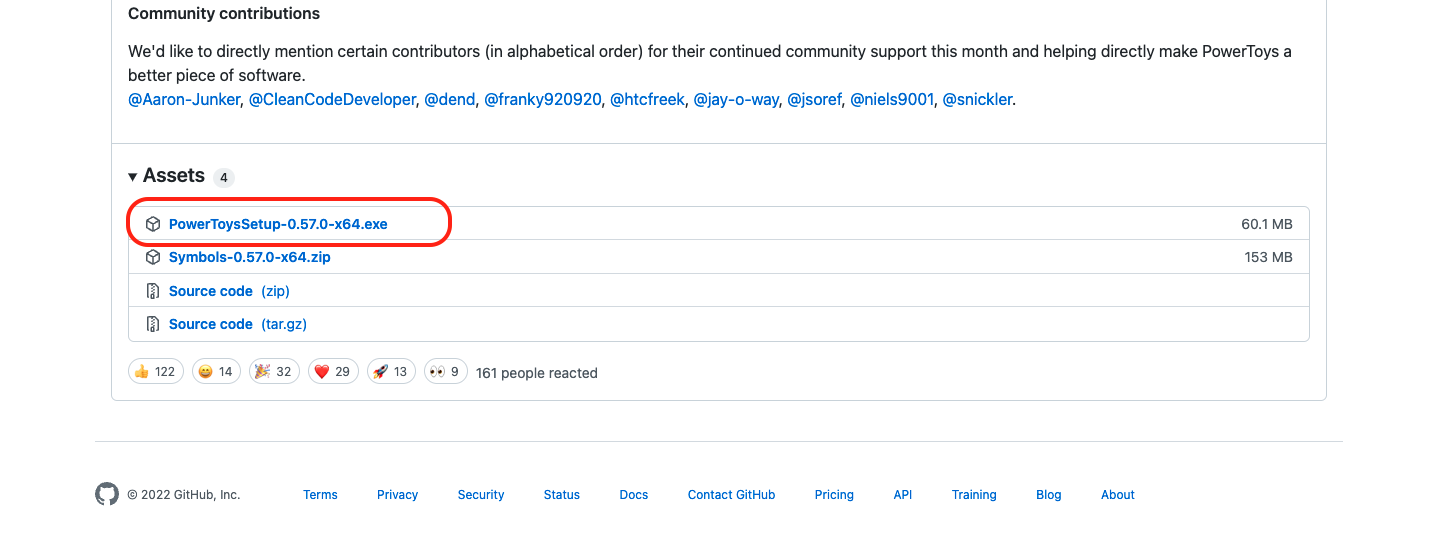Open @CleanCodeDeveloper profile link

click(x=332, y=99)
